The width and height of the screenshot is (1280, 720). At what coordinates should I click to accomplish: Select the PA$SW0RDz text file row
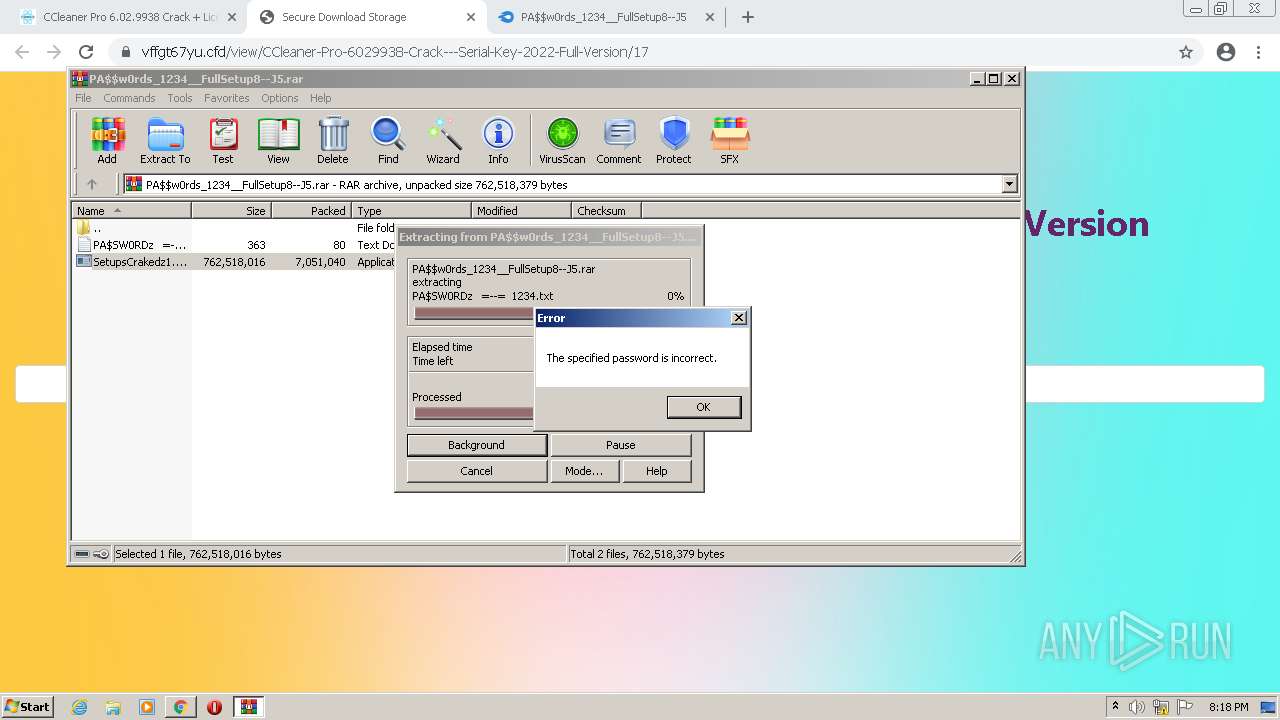235,245
